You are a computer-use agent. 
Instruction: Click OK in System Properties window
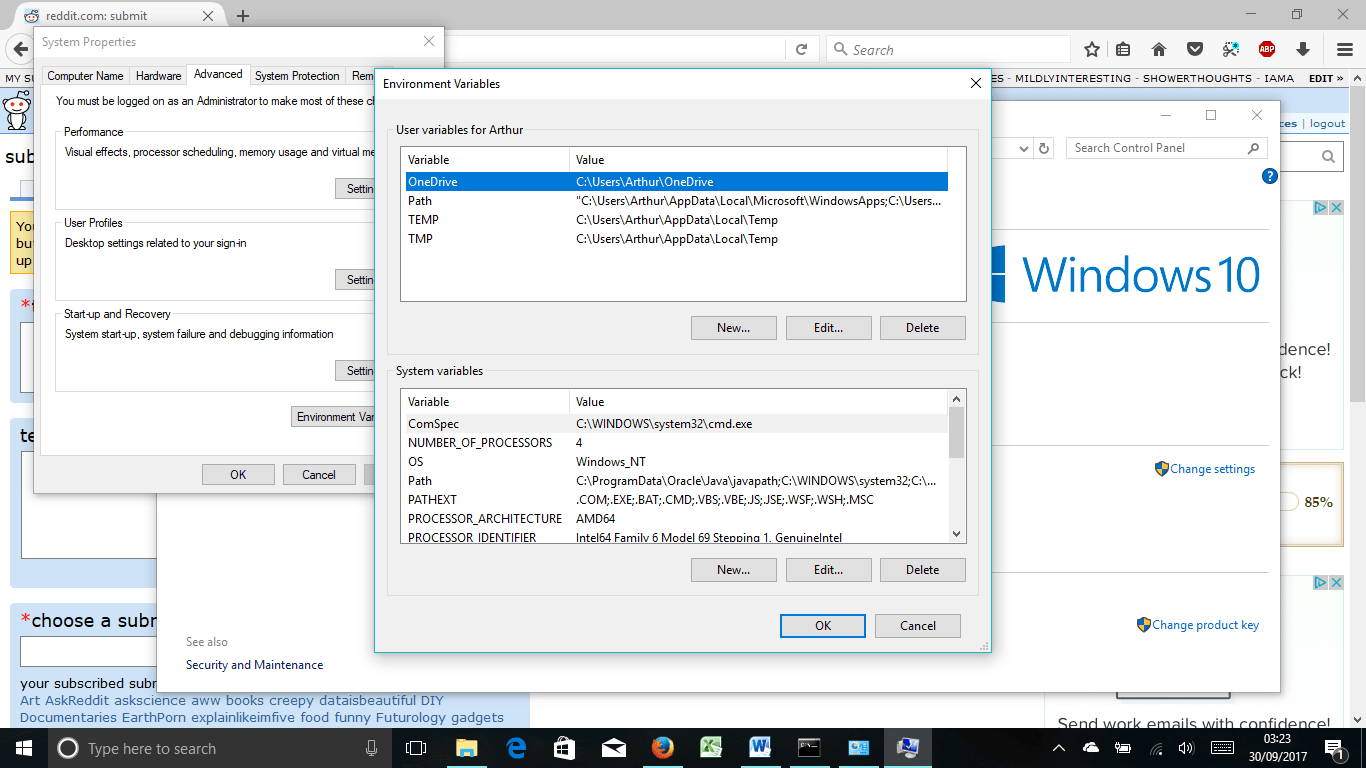click(x=238, y=475)
